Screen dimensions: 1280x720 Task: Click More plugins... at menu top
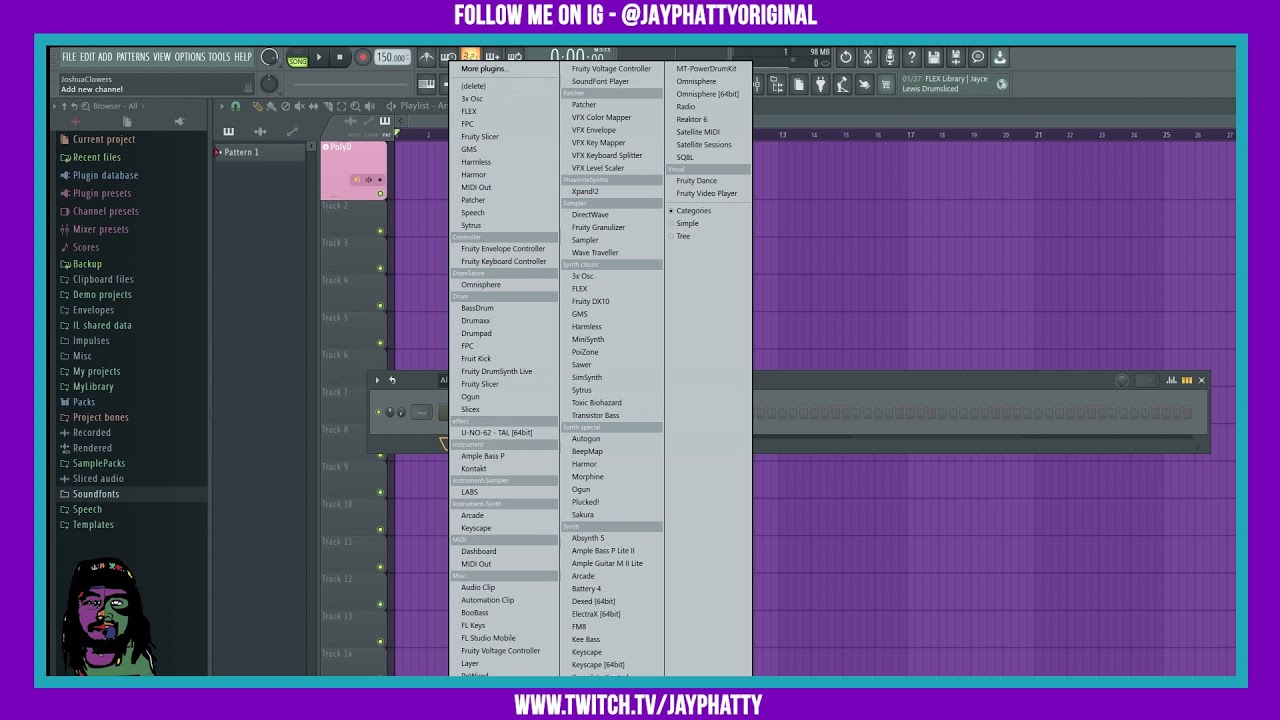pyautogui.click(x=484, y=69)
